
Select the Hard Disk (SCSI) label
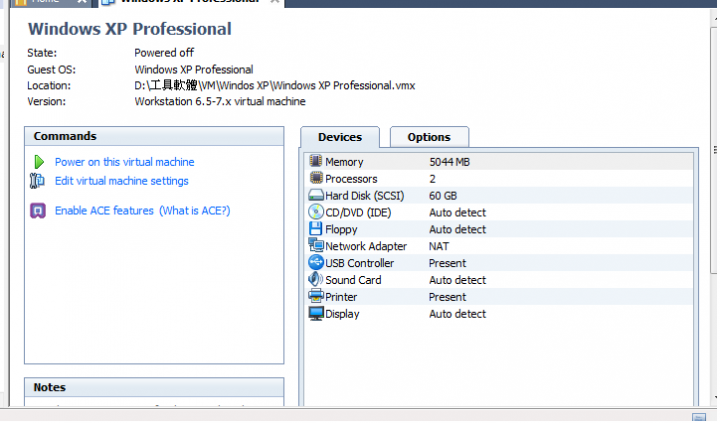click(x=365, y=196)
